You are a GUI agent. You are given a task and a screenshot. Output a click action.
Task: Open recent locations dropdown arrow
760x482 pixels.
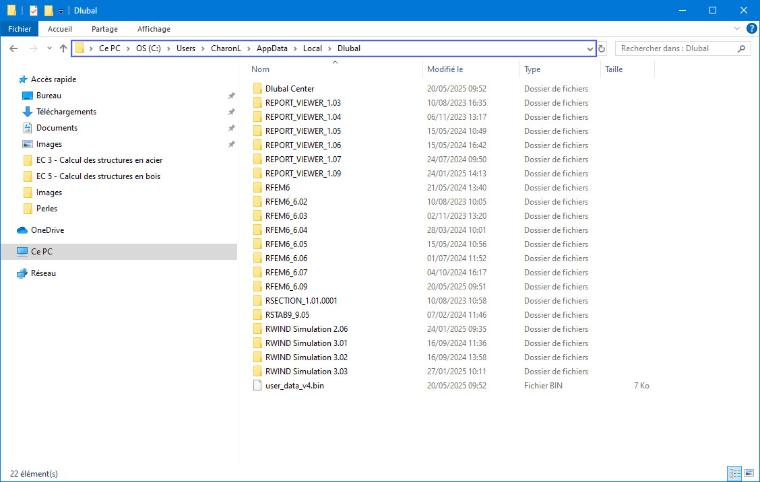click(49, 48)
